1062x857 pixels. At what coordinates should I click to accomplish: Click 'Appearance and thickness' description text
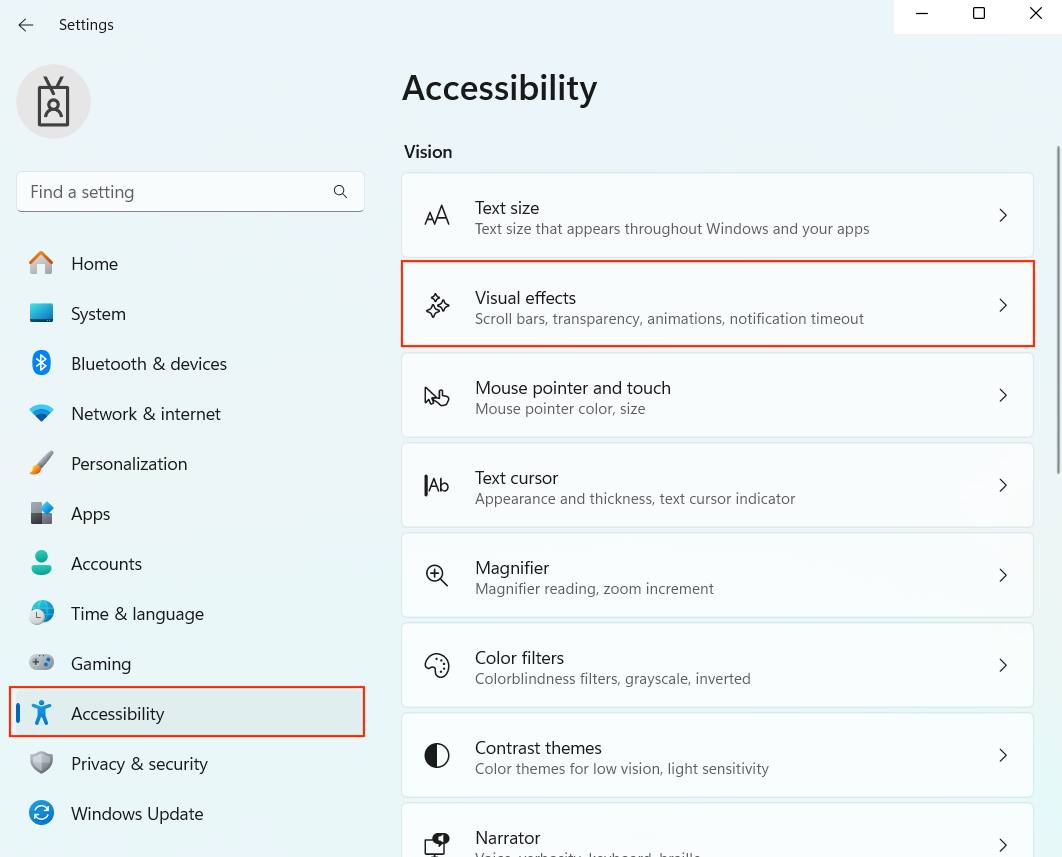point(635,499)
